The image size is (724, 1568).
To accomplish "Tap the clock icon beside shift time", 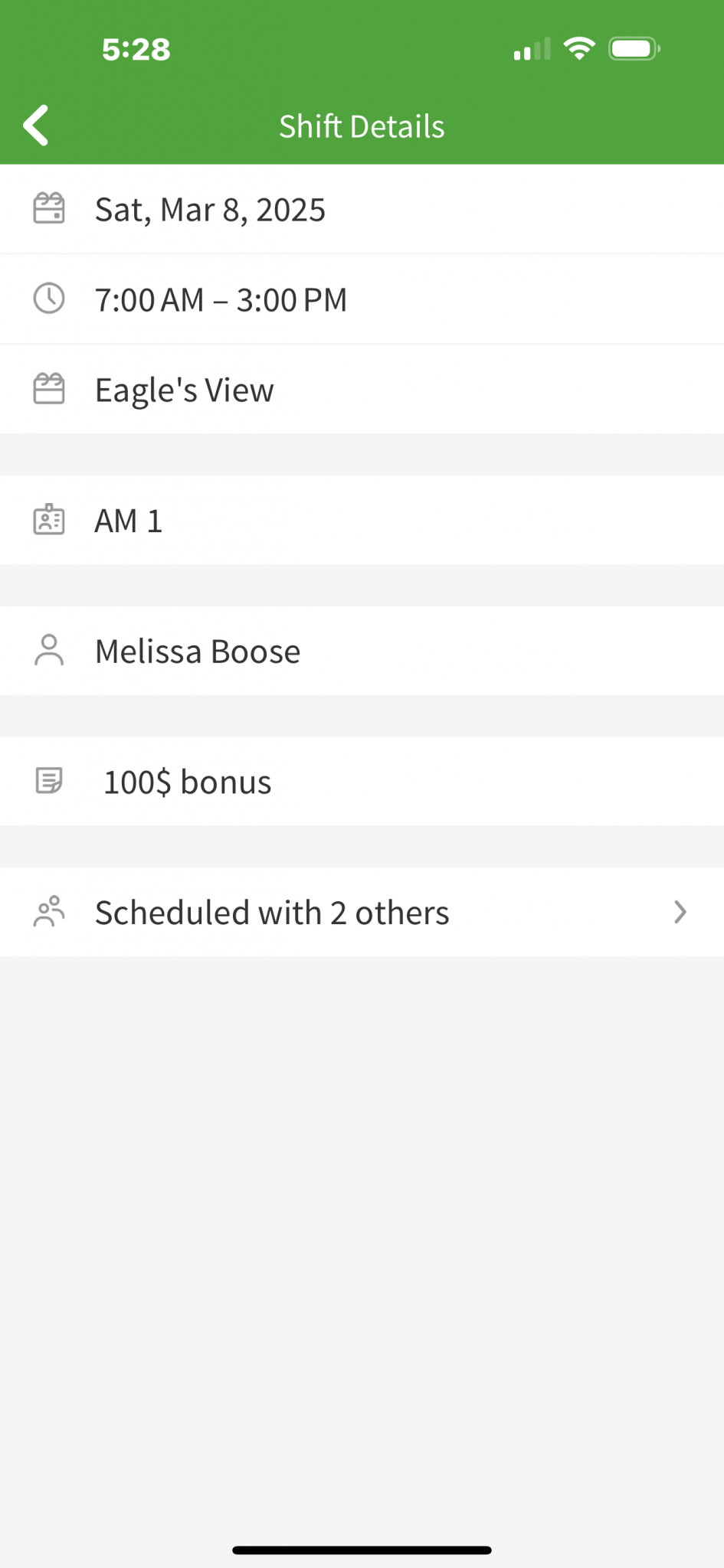I will (49, 299).
